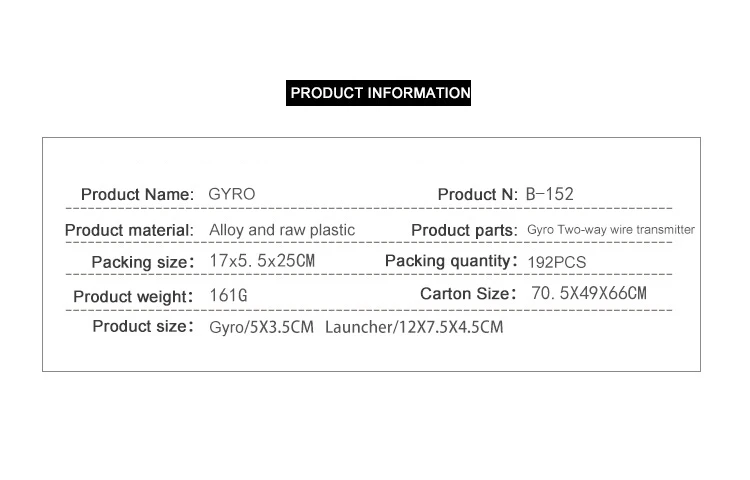Image resolution: width=750 pixels, height=480 pixels.
Task: Select the Packing quantity label
Action: pos(451,261)
